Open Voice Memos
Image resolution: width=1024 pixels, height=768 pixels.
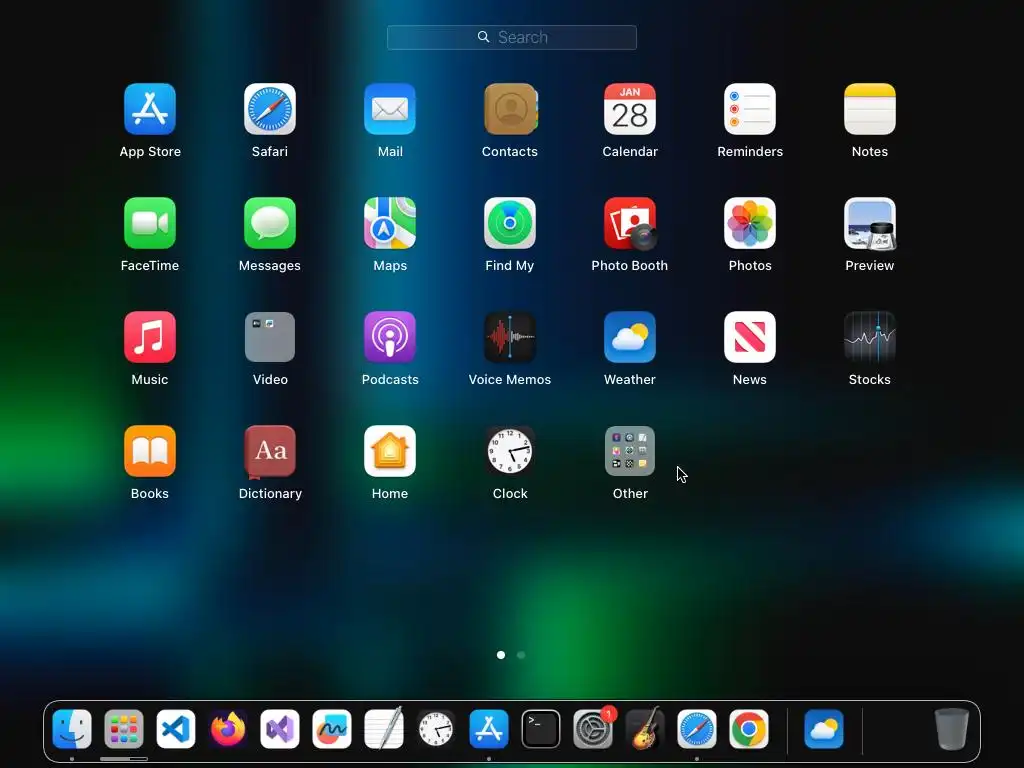coord(510,337)
